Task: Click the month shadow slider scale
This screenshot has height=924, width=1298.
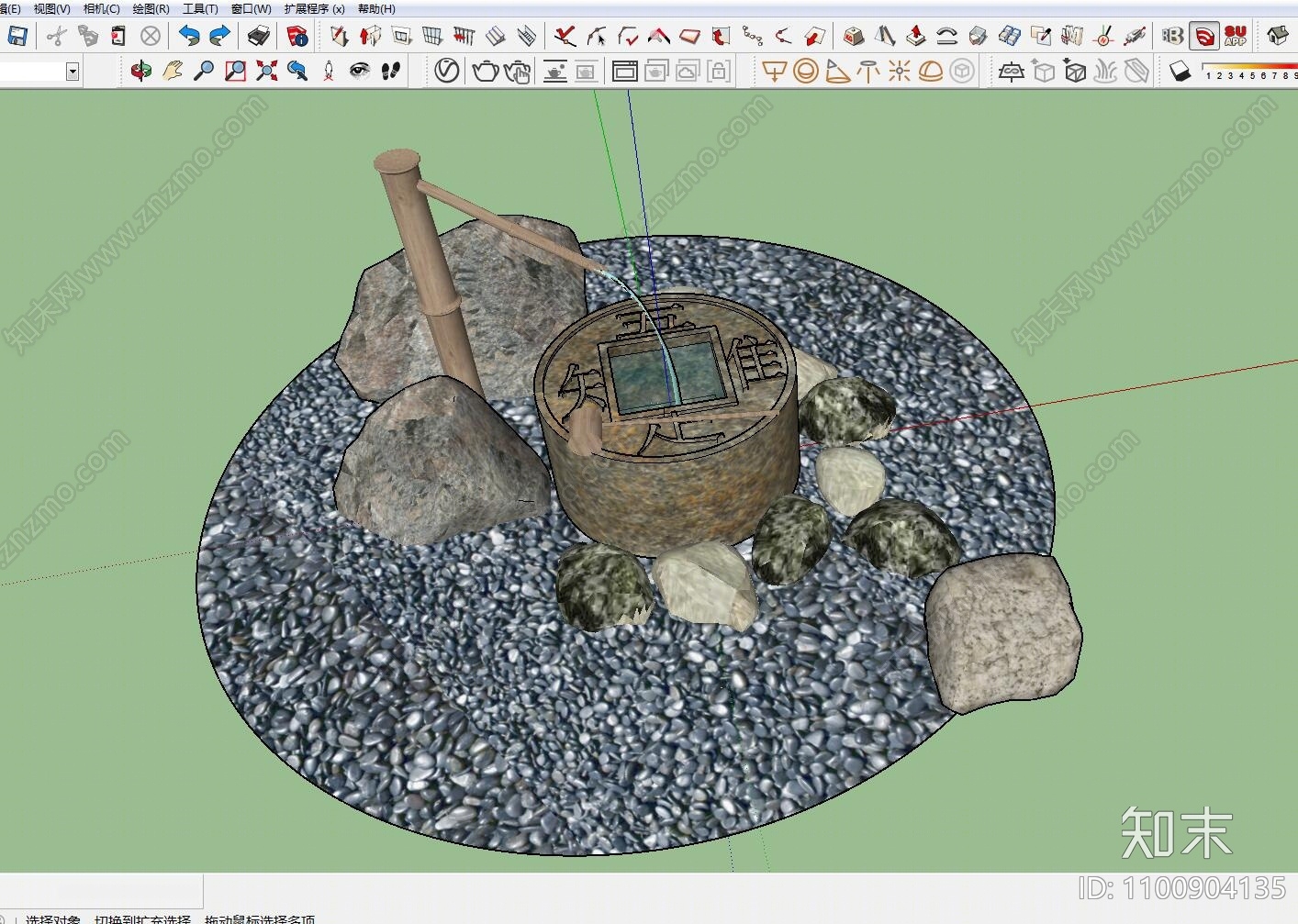Action: coord(1250,72)
